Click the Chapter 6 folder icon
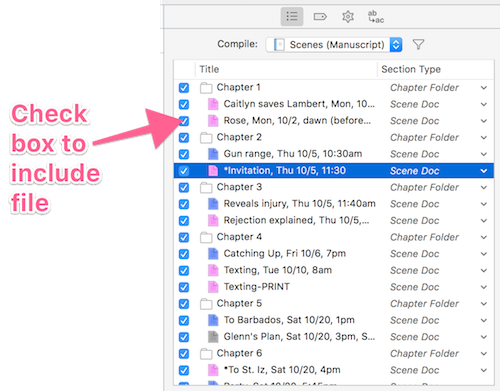Viewport: 500px width, 391px height. pos(206,354)
